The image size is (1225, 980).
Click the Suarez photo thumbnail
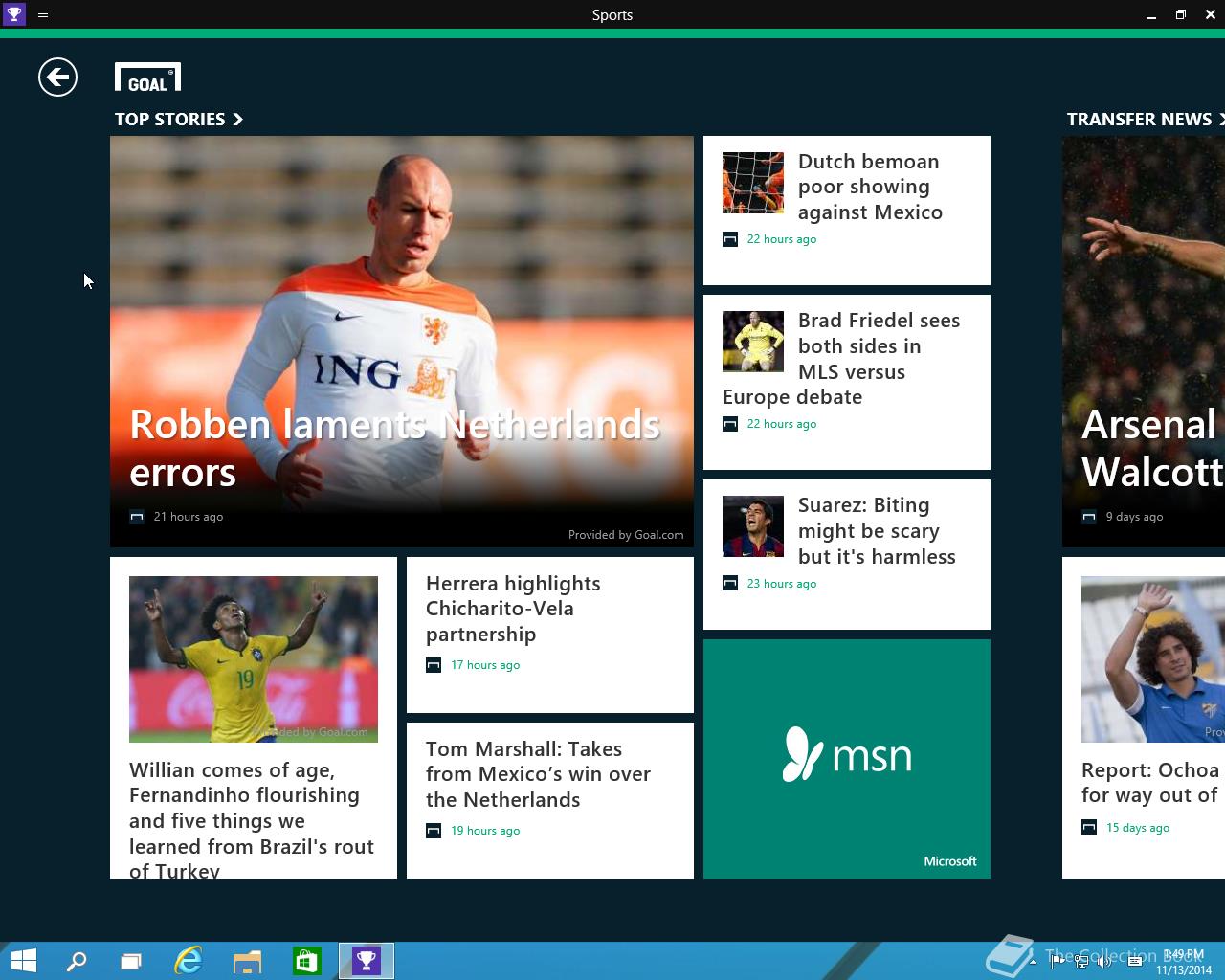click(x=753, y=526)
